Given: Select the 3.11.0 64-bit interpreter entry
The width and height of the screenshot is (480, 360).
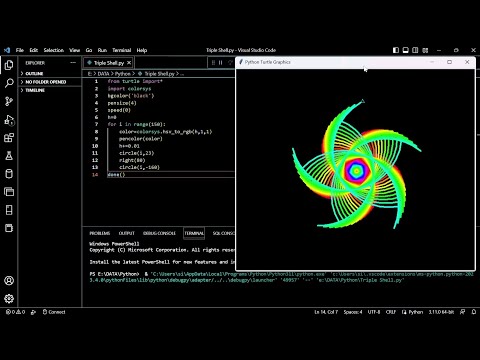Looking at the screenshot, I should coord(441,312).
